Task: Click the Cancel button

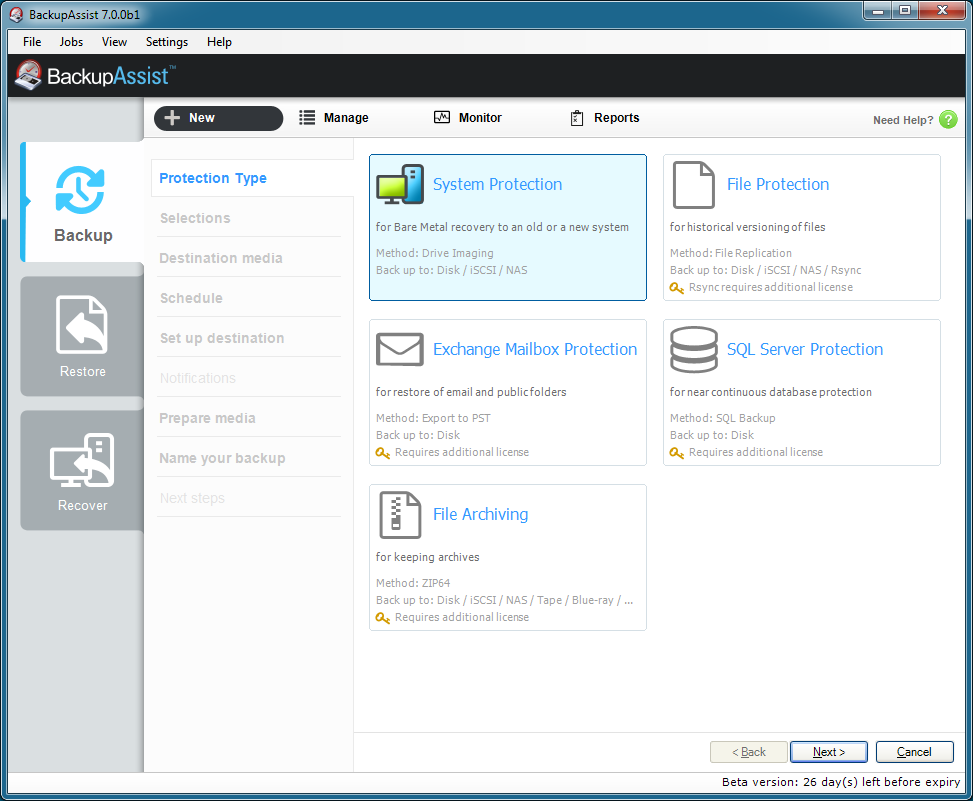Action: tap(915, 752)
